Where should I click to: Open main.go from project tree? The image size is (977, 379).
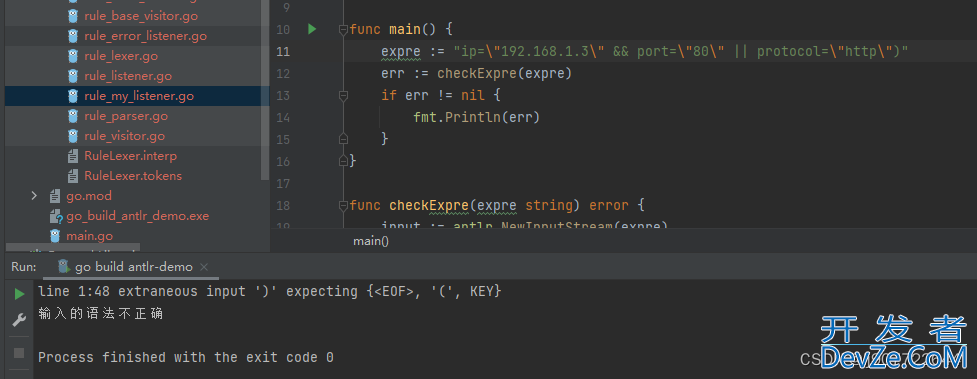pyautogui.click(x=89, y=236)
